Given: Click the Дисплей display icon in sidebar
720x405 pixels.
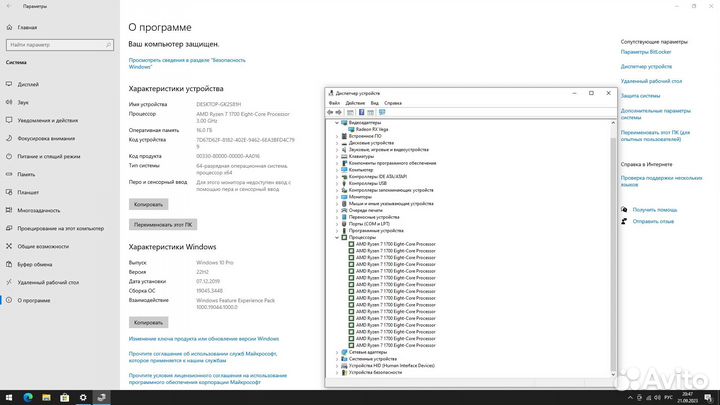Looking at the screenshot, I should pyautogui.click(x=9, y=84).
